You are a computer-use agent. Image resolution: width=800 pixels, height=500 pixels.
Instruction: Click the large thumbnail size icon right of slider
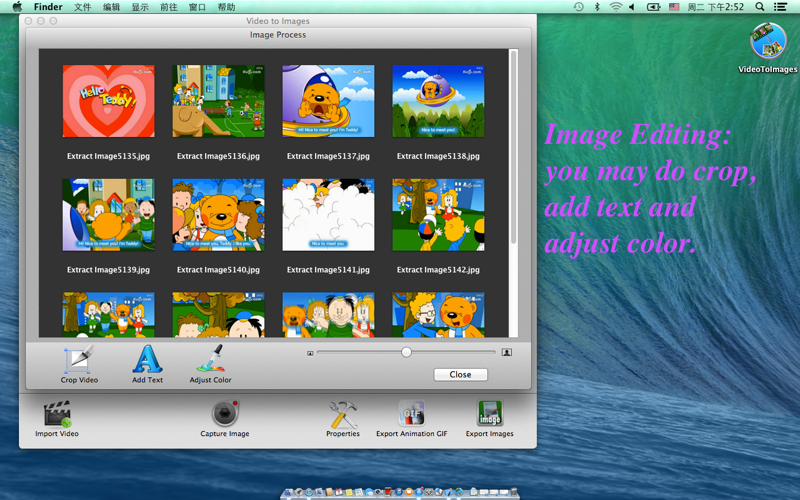coord(507,353)
